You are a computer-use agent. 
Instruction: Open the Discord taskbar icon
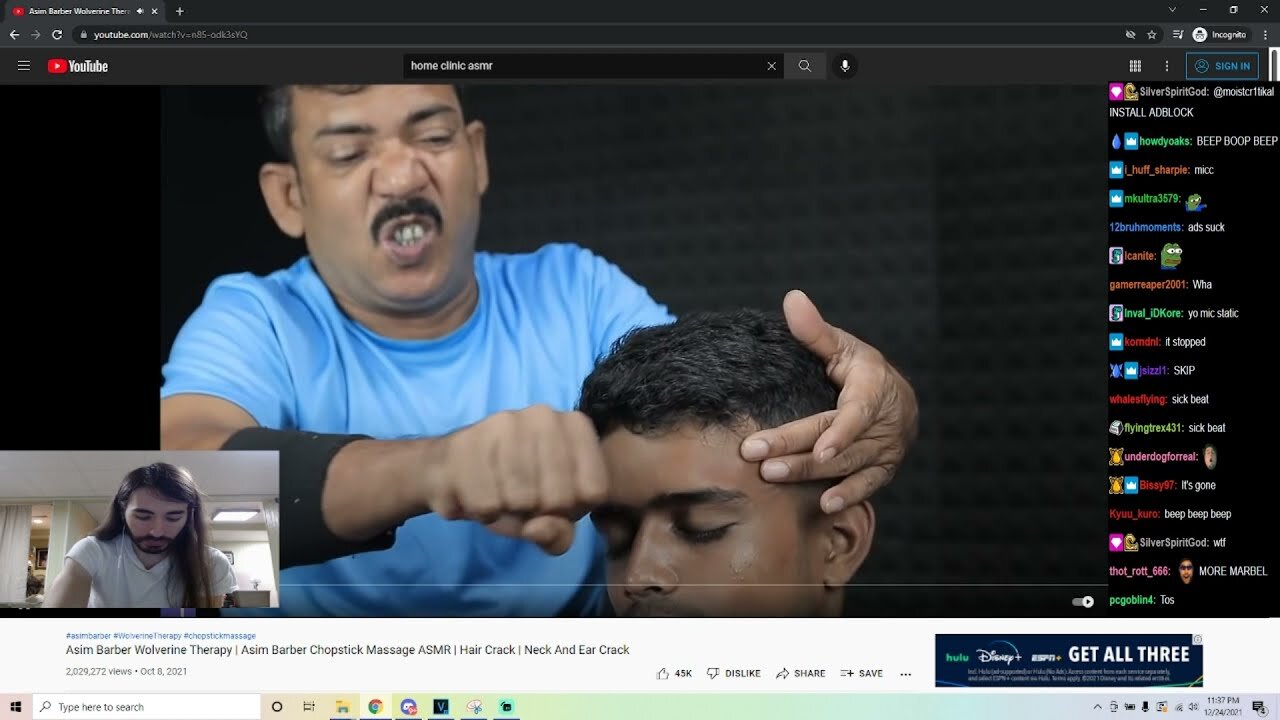(x=408, y=707)
